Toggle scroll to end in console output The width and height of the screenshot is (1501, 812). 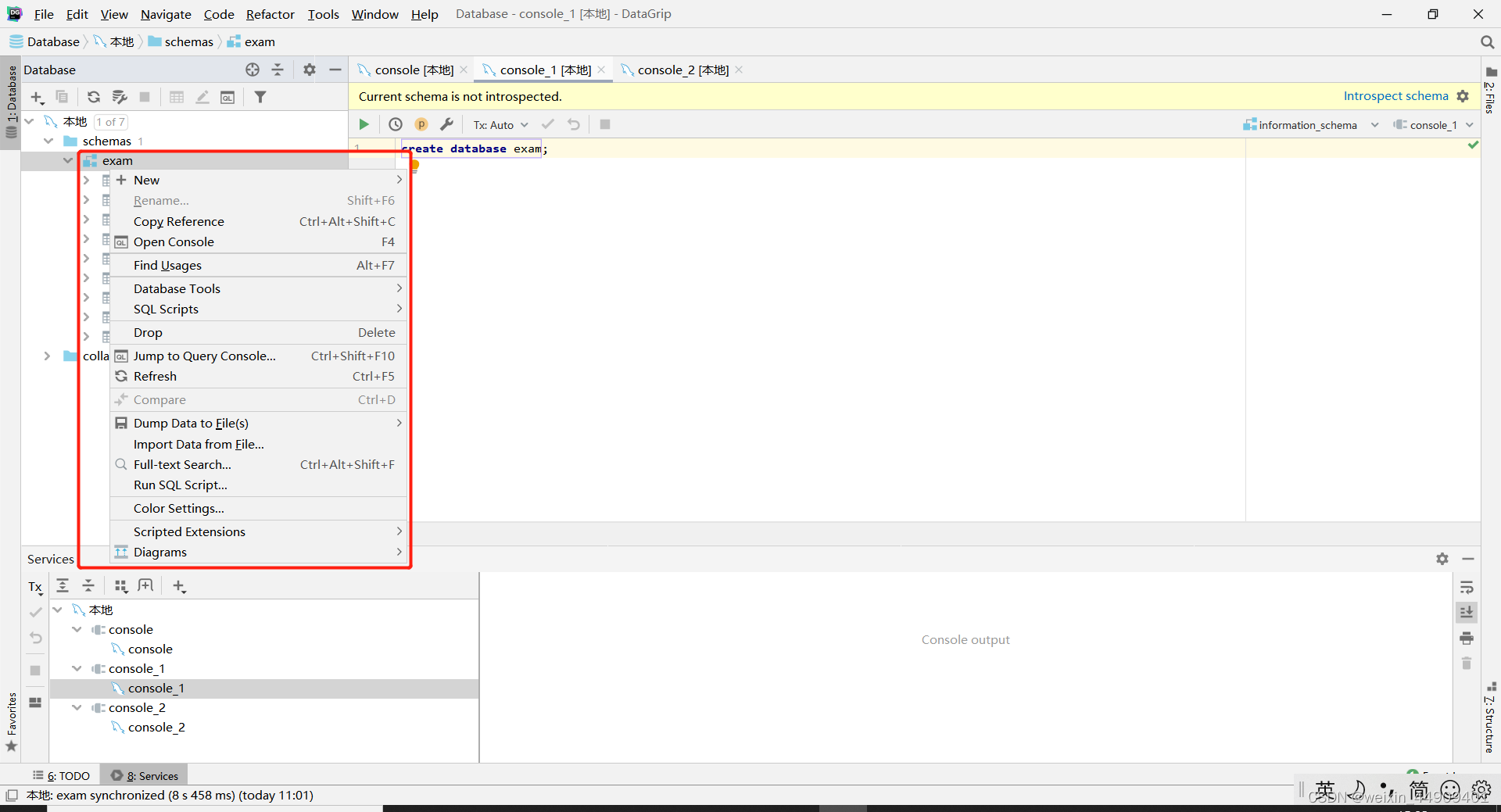click(x=1468, y=613)
